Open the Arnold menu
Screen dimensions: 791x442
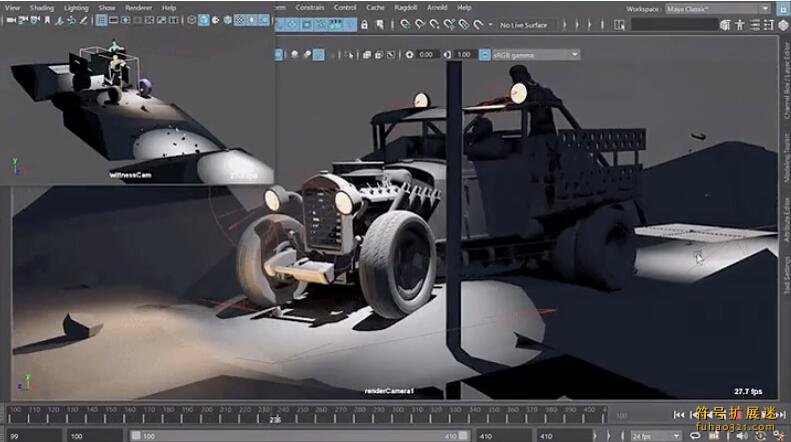click(437, 7)
